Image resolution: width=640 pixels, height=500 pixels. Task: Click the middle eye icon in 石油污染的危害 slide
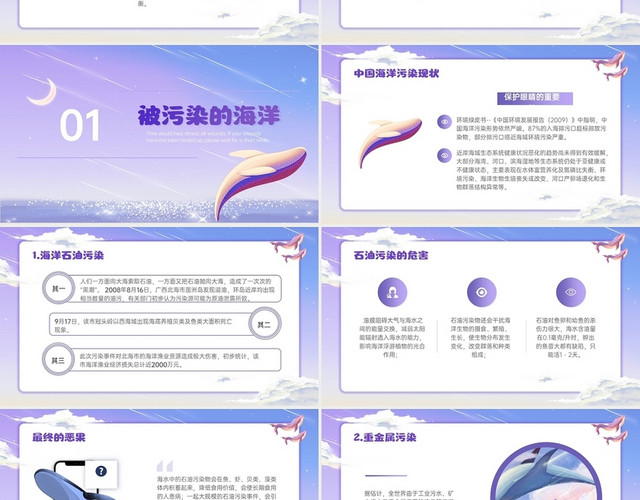(482, 292)
